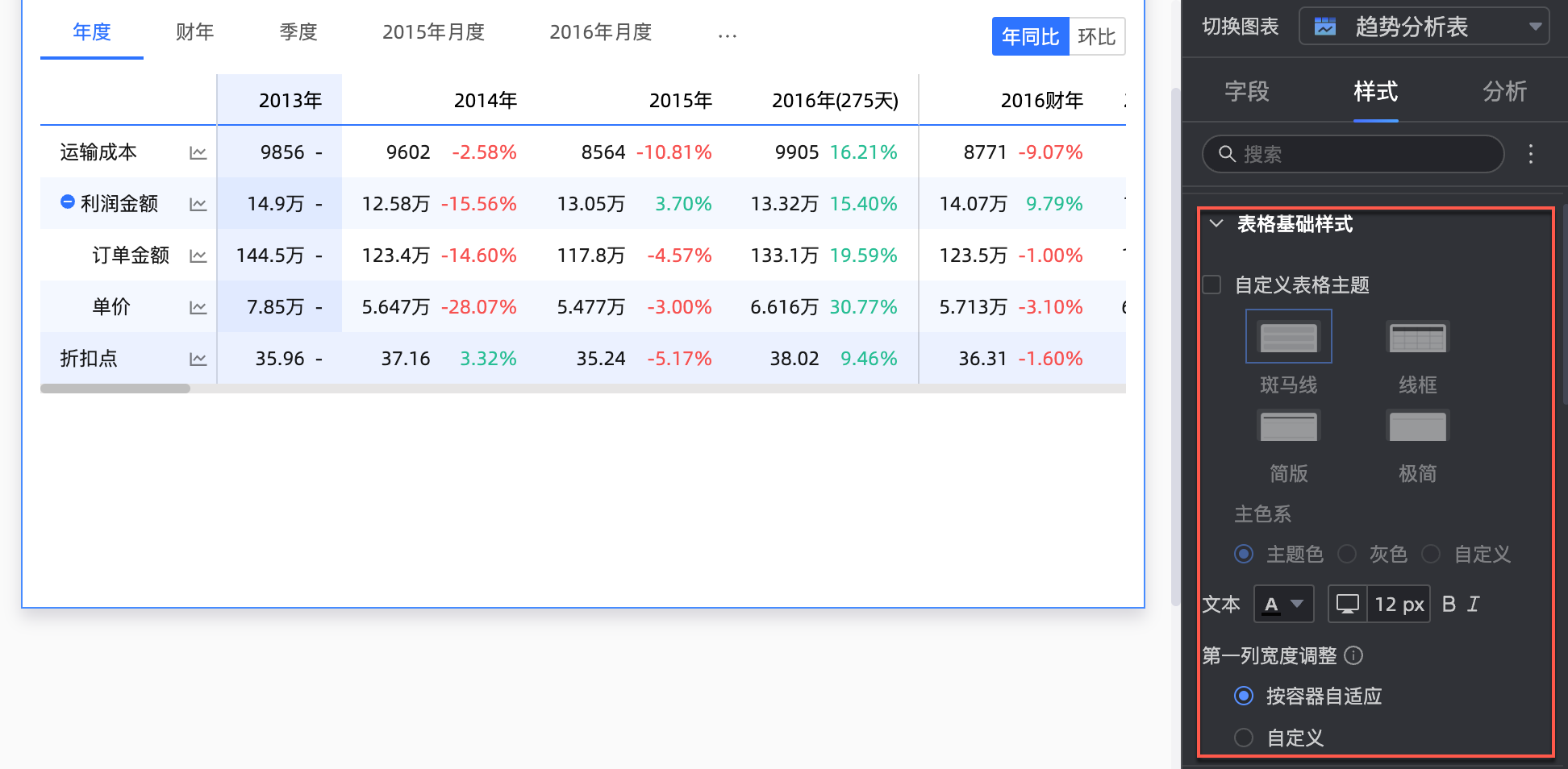Switch to the 季度 tab
Viewport: 1568px width, 769px height.
298,32
